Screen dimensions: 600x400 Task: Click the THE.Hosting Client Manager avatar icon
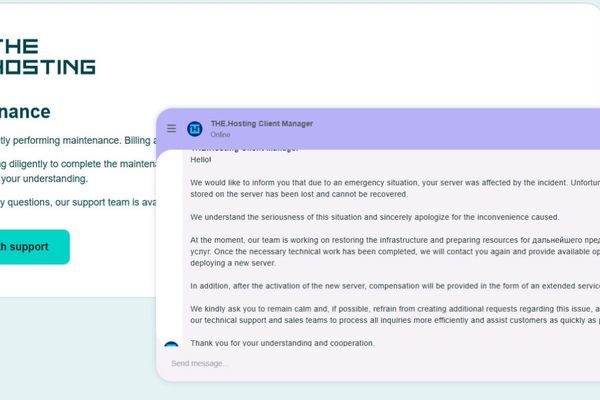[x=195, y=129]
